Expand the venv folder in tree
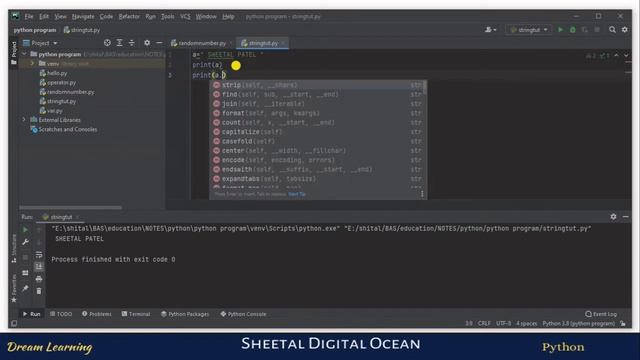 [32, 64]
